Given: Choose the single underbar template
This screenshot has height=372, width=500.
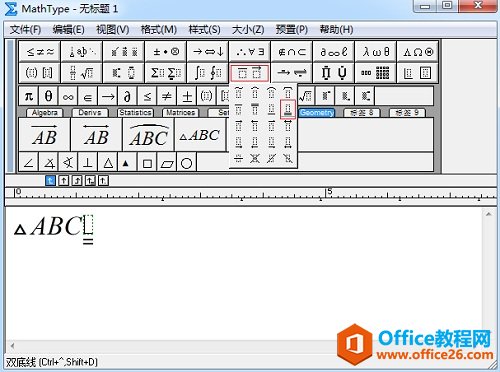Looking at the screenshot, I should 271,109.
